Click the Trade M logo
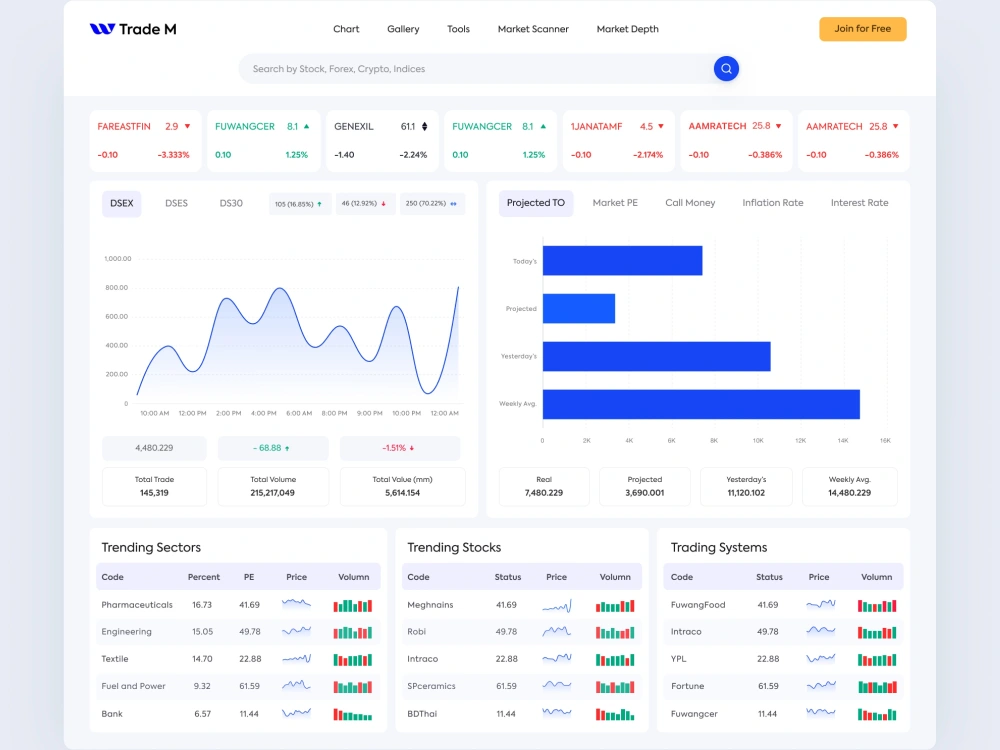The height and width of the screenshot is (750, 1000). click(x=131, y=29)
